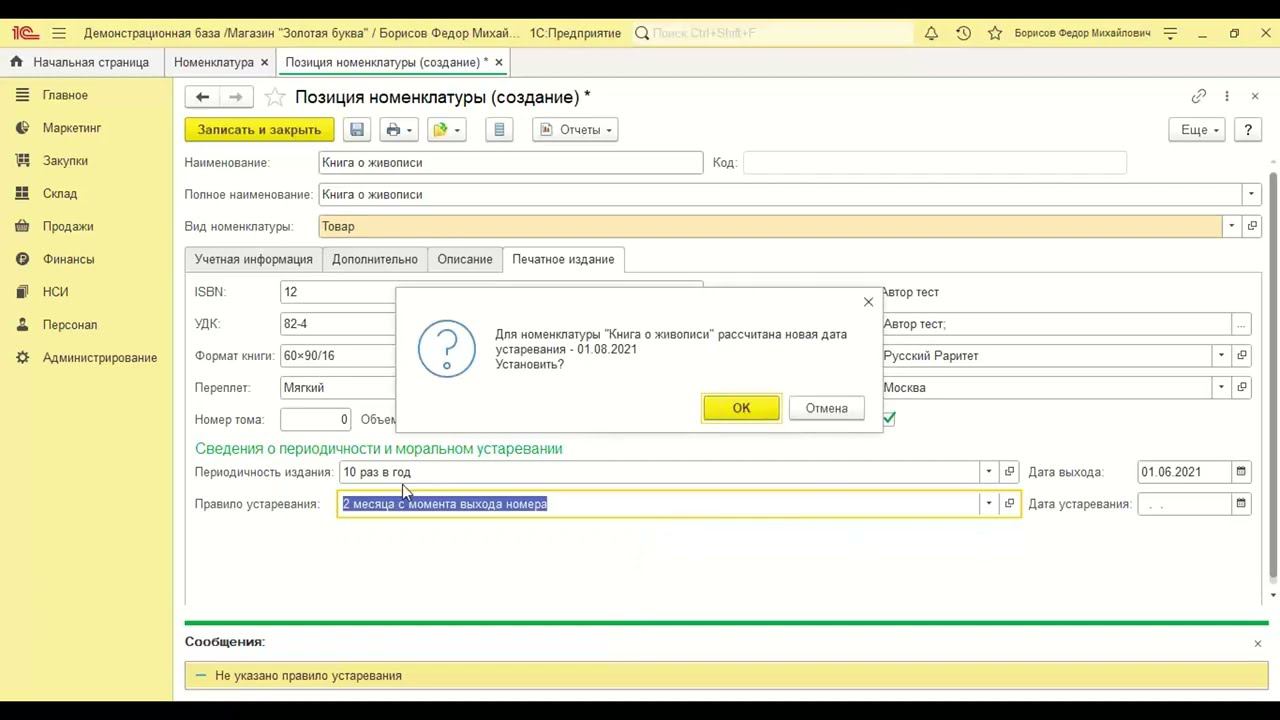The width and height of the screenshot is (1280, 720).
Task: Go forward with the right arrow
Action: 236,97
